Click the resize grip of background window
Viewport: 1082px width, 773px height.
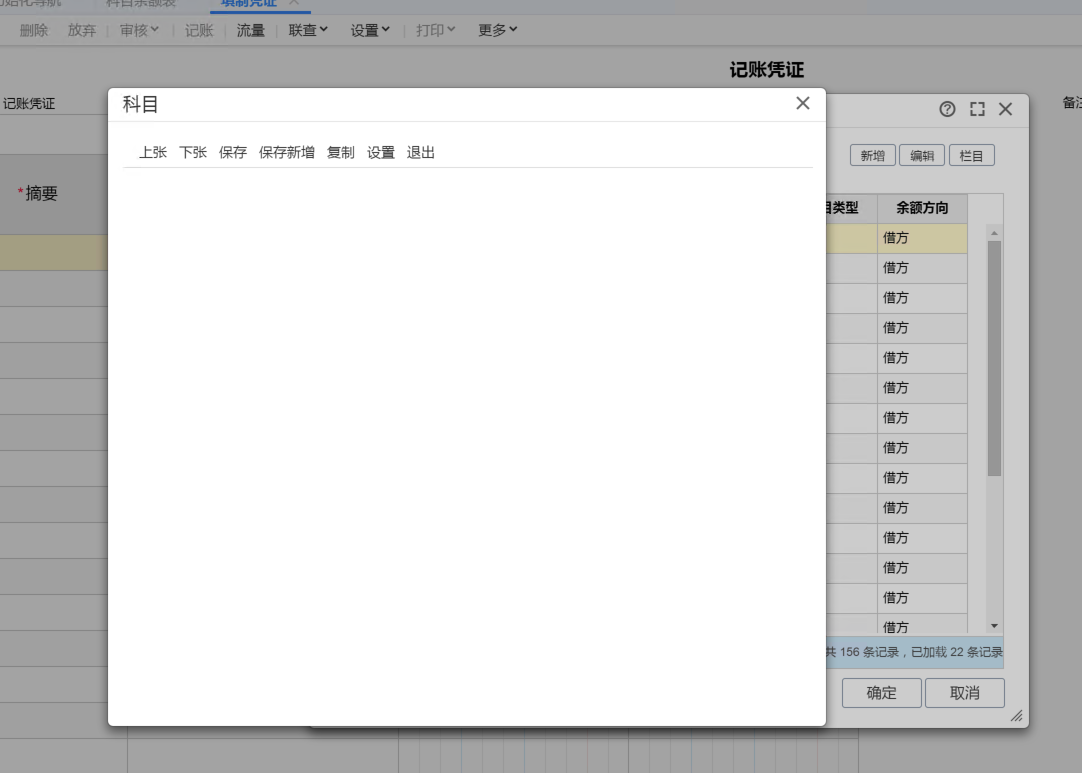[x=1016, y=716]
